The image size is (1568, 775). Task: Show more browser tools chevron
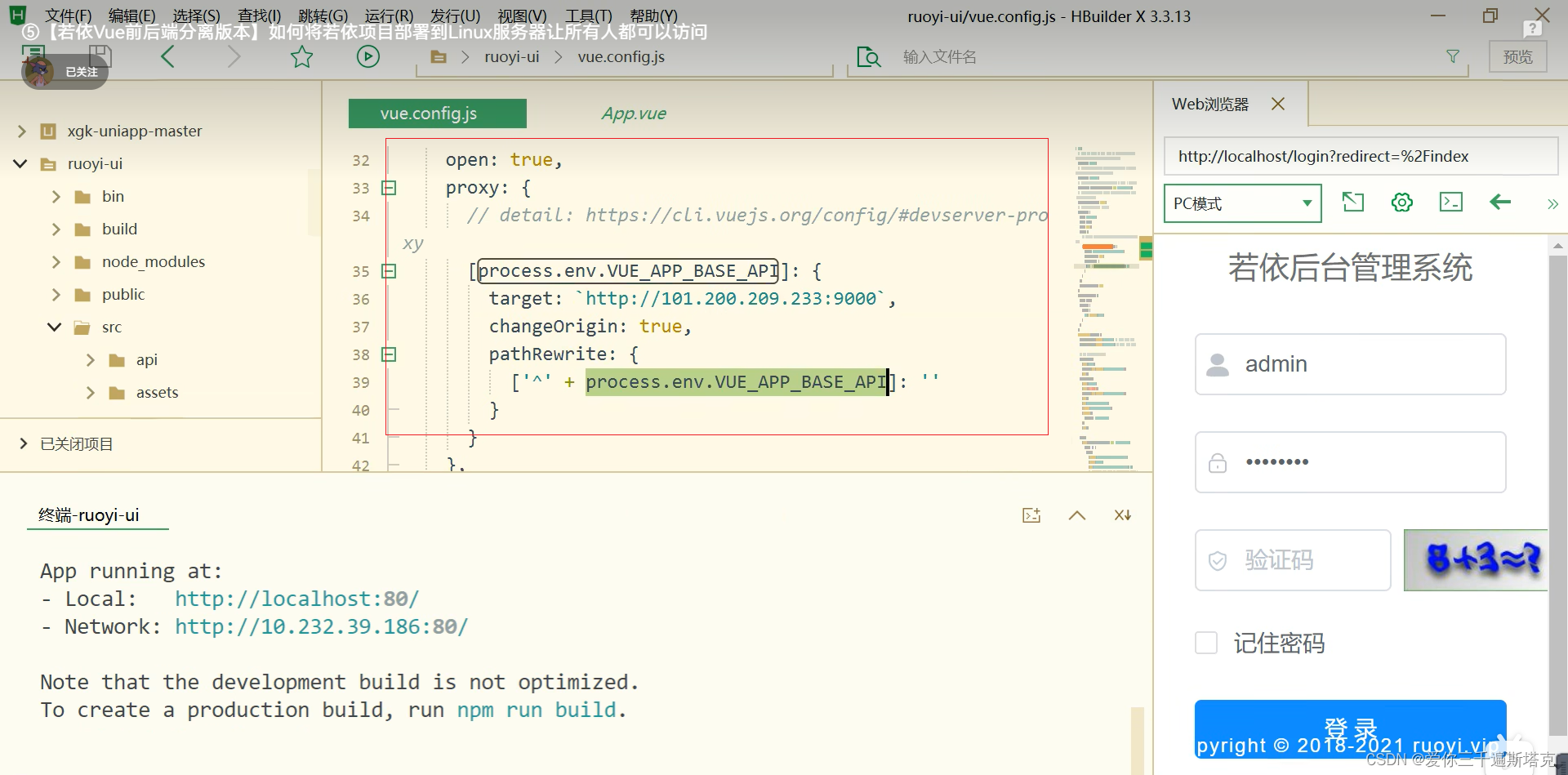click(1552, 203)
